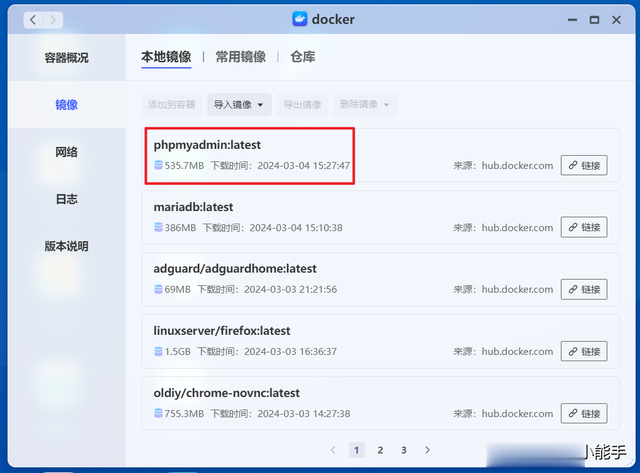
Task: Open 网络 in the sidebar
Action: 67,152
